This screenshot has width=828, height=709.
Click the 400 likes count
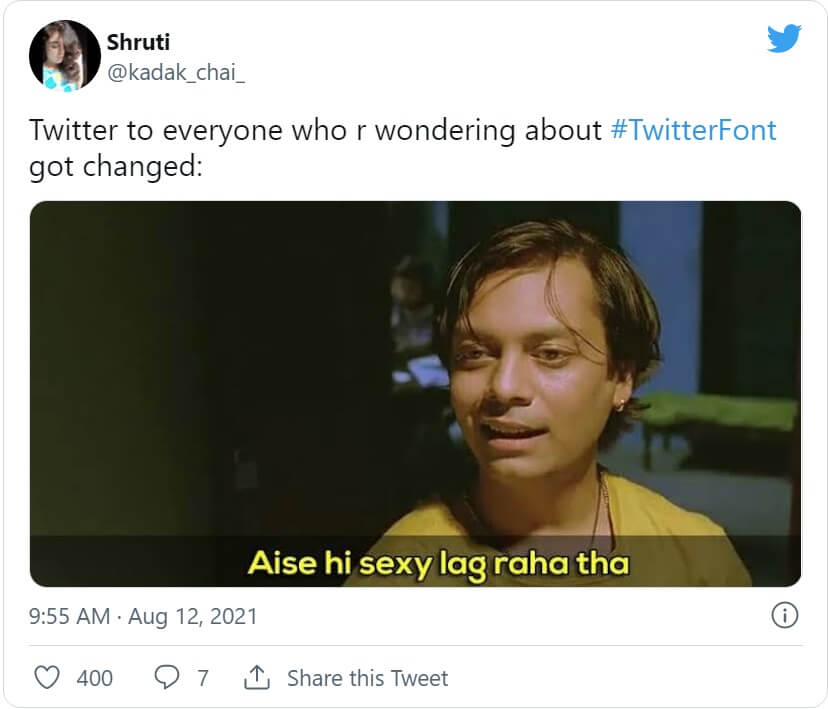tap(95, 678)
